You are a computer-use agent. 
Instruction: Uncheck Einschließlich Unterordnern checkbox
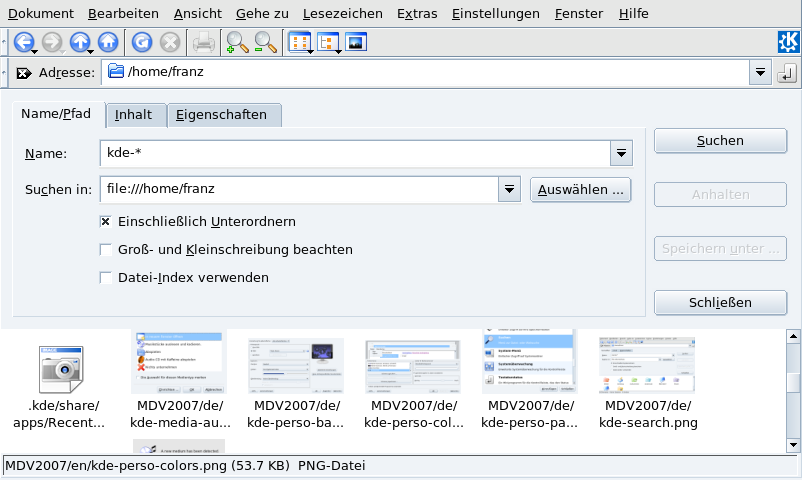click(x=105, y=221)
